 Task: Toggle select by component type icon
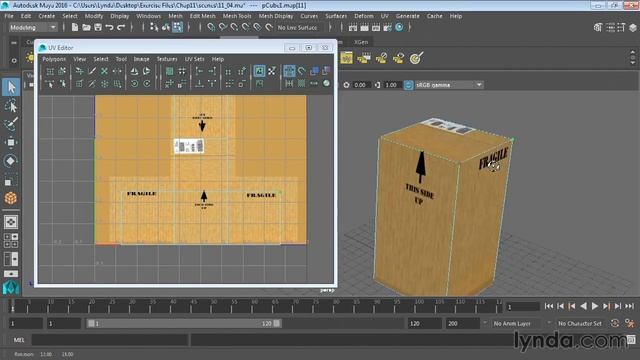click(x=178, y=27)
